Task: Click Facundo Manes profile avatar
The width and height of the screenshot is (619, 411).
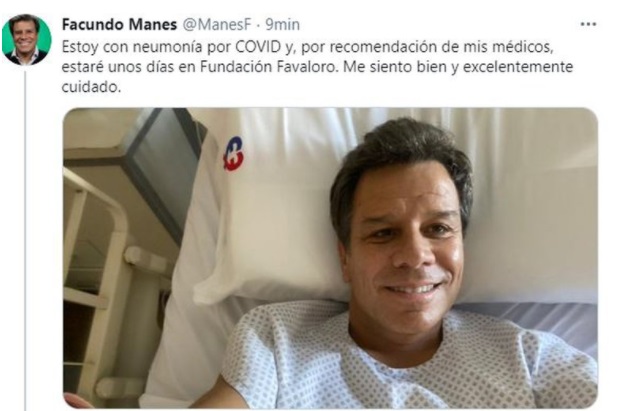Action: pyautogui.click(x=27, y=40)
